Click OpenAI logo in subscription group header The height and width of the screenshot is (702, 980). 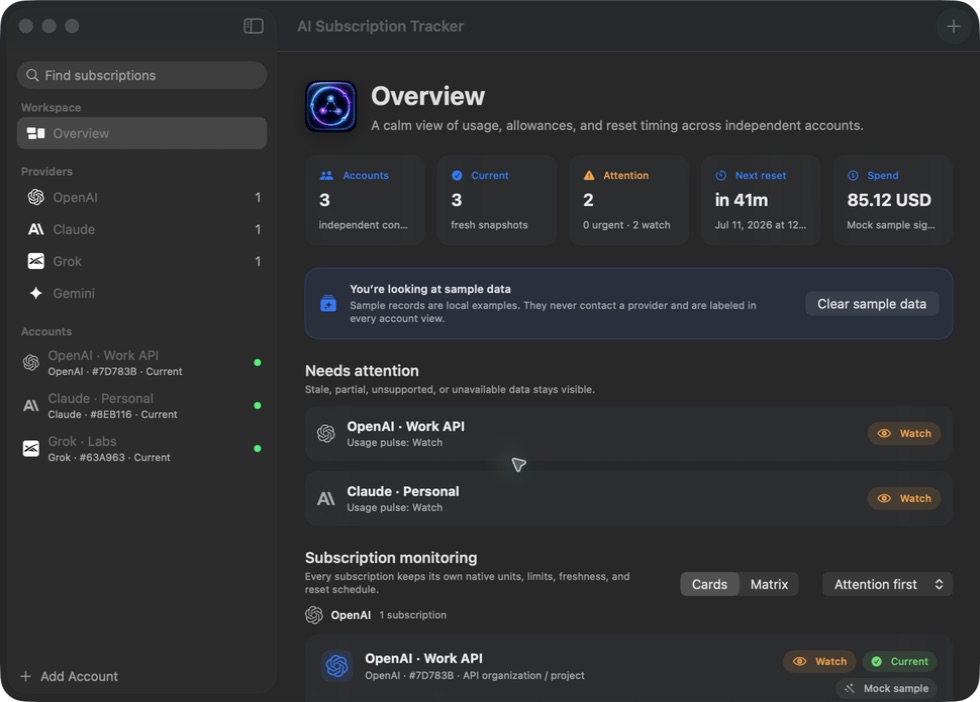(x=314, y=615)
